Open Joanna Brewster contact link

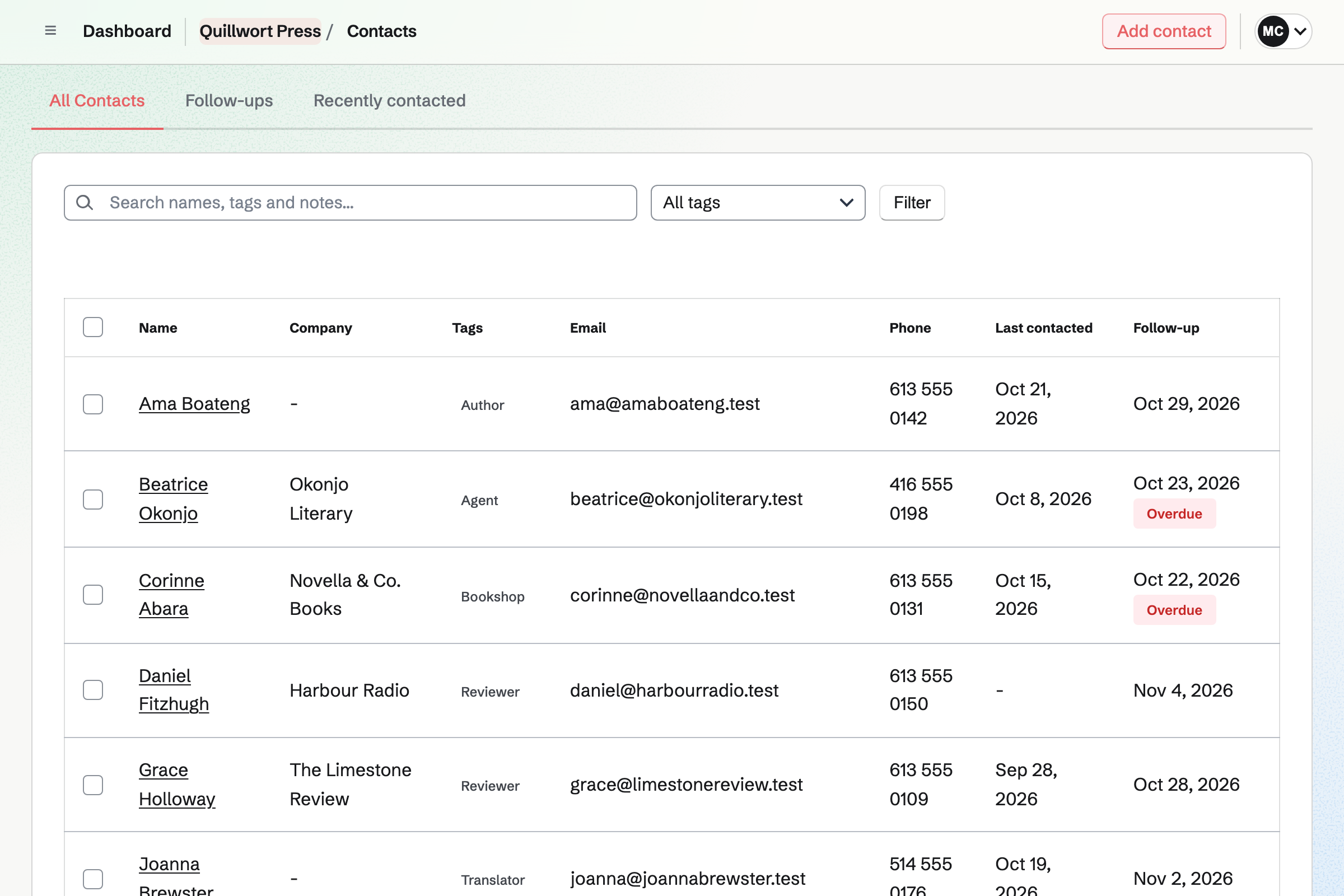[x=176, y=876]
